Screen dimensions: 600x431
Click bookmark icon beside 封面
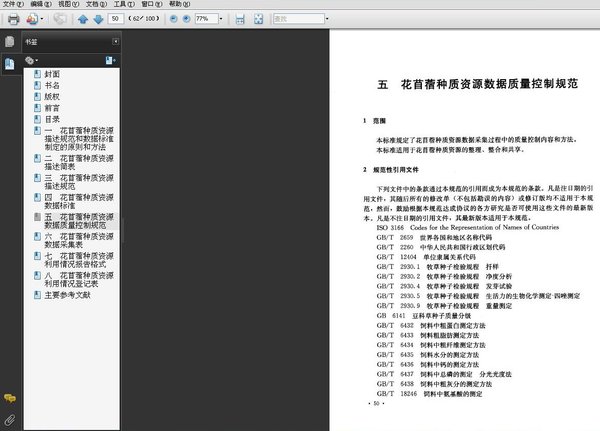coord(37,74)
